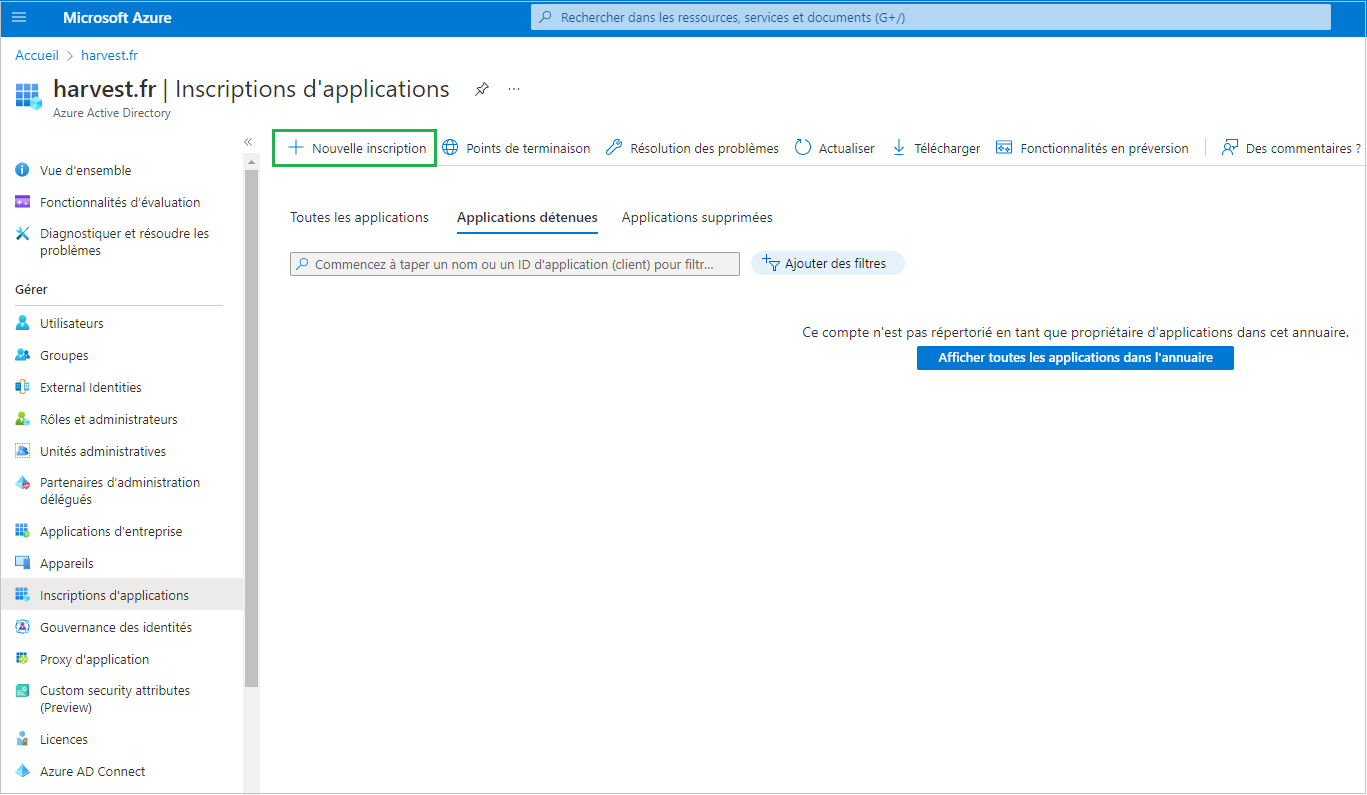The width and height of the screenshot is (1367, 795).
Task: Click the sidebar vertical scrollbar
Action: [251, 430]
